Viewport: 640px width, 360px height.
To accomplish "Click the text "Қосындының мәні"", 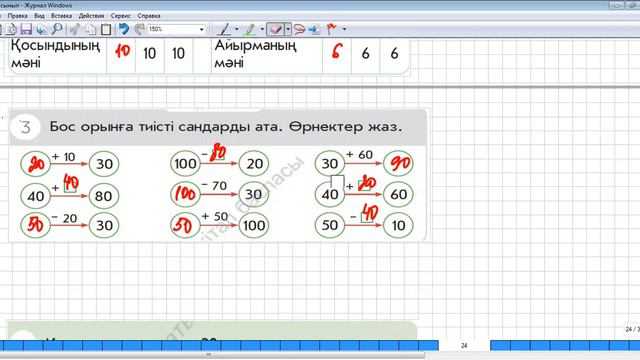I will click(55, 54).
